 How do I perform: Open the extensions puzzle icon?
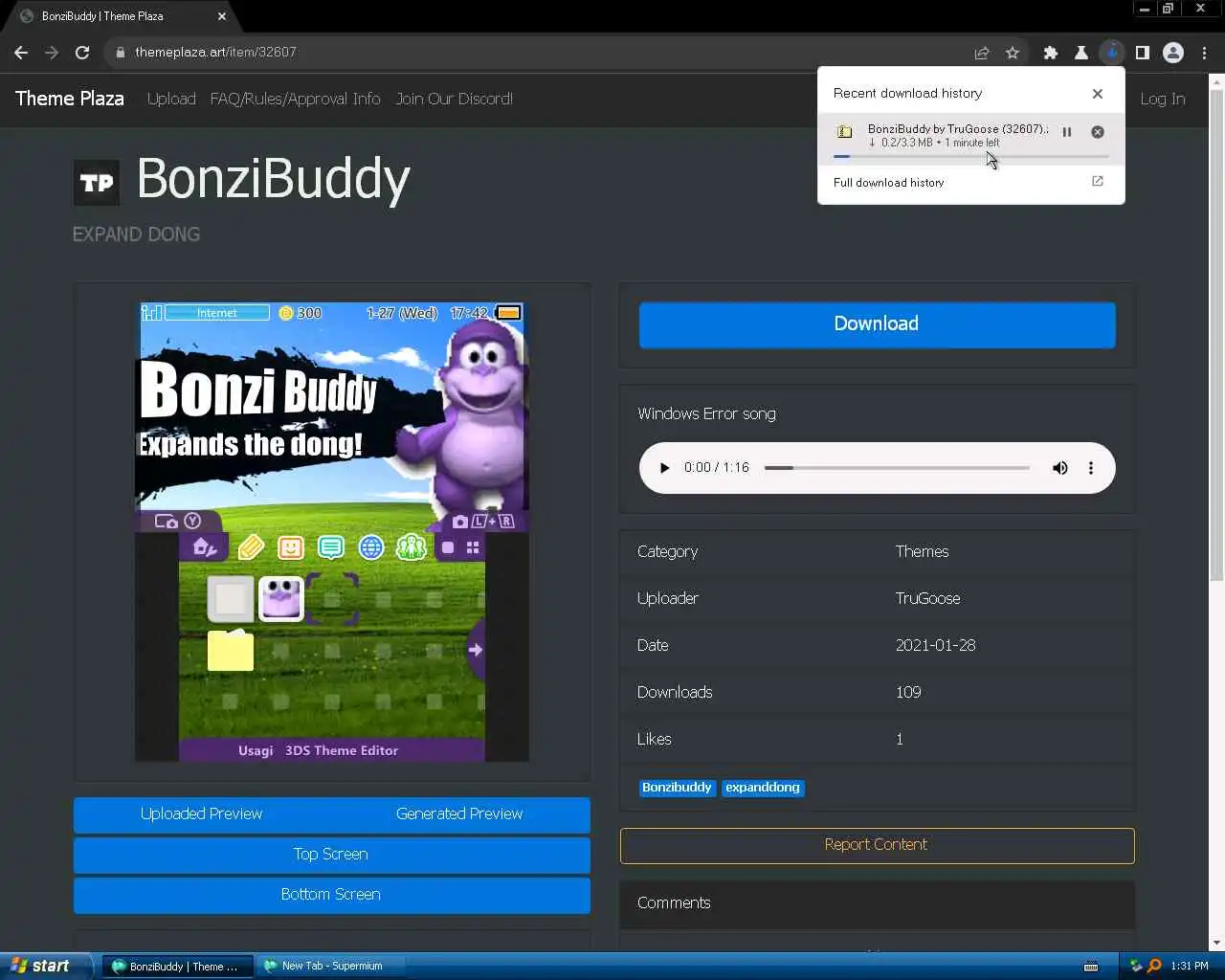pos(1051,53)
